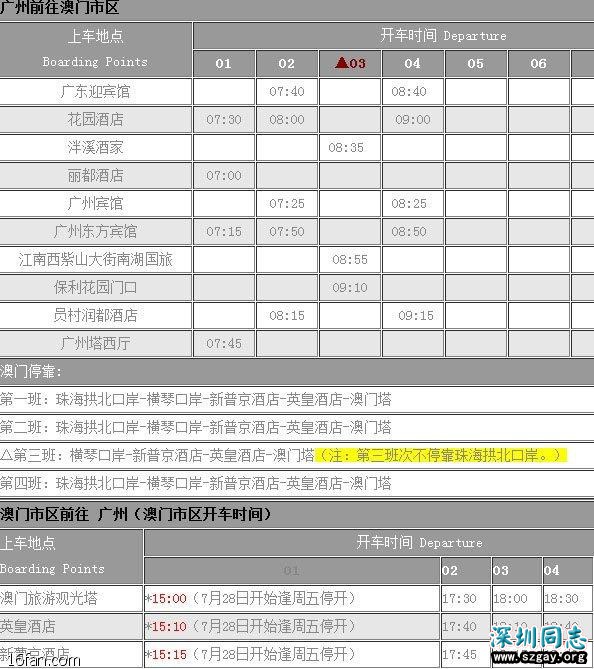
Task: Select 广州宾馆 boarding point label
Action: 95,203
